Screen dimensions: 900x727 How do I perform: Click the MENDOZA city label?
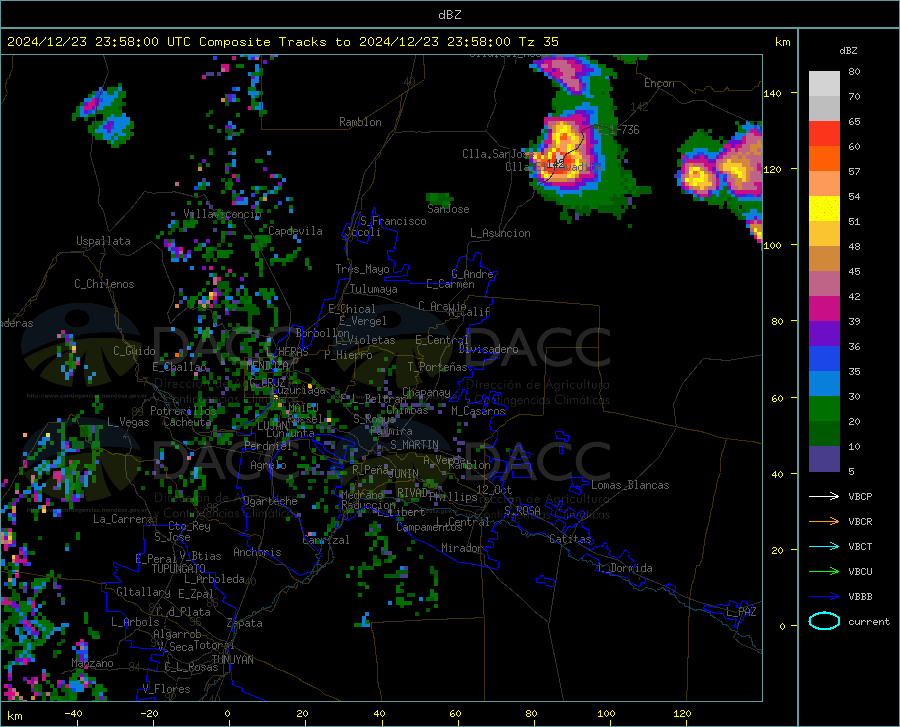(x=267, y=365)
